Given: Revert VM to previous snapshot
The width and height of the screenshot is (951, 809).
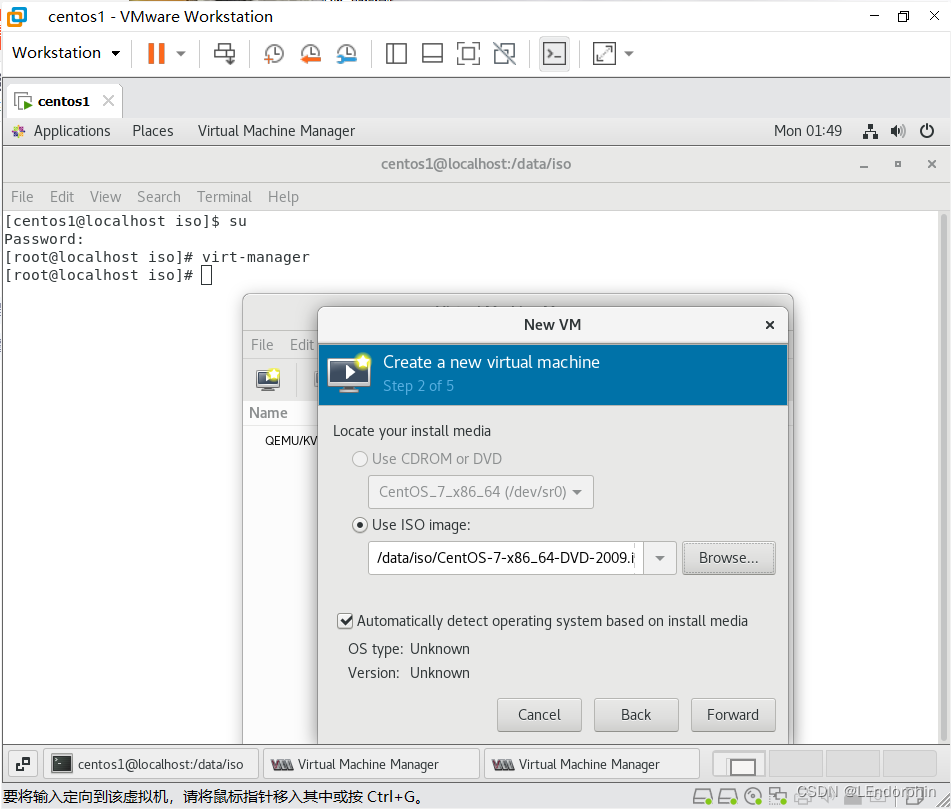Looking at the screenshot, I should (311, 53).
